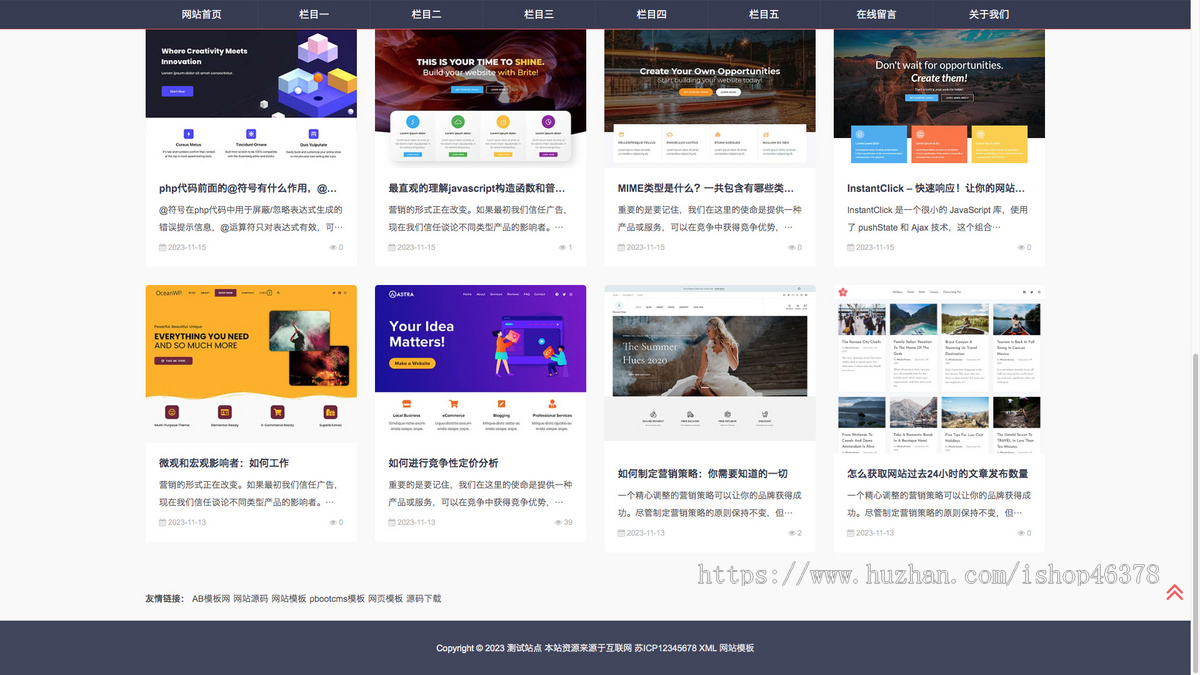Visit the 网站模板 friendly link beside 网站源码
This screenshot has width=1200, height=675.
pyautogui.click(x=289, y=599)
